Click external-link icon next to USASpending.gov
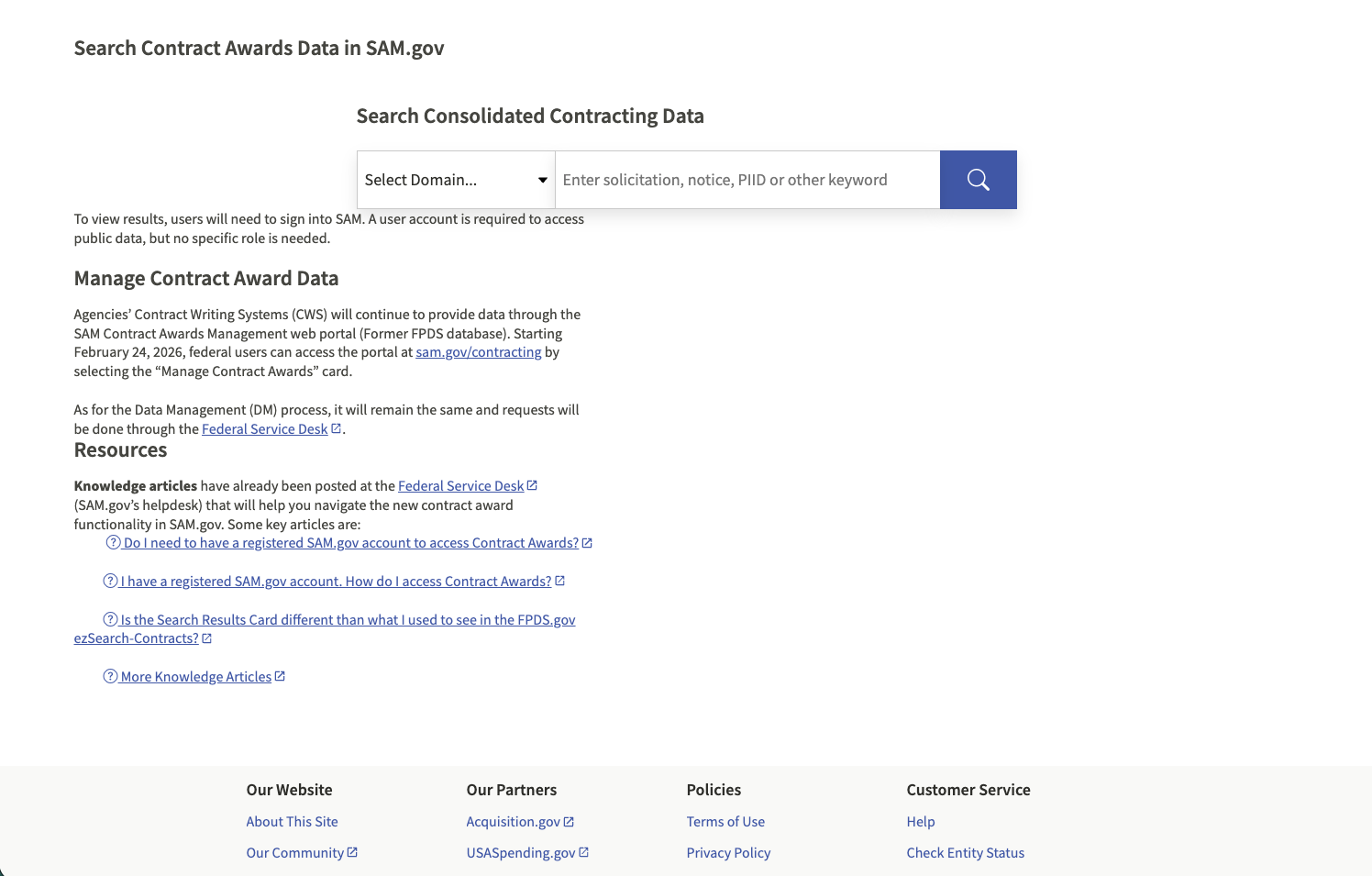Viewport: 1372px width, 876px height. coord(583,852)
